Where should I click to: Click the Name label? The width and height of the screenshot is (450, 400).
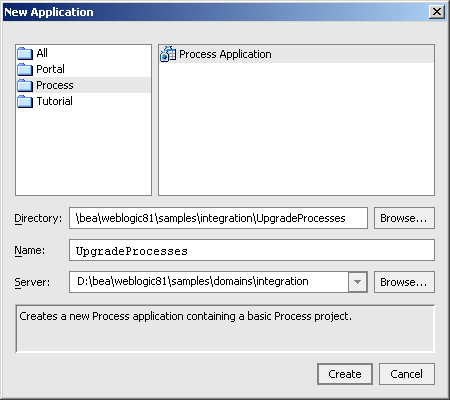tap(30, 250)
